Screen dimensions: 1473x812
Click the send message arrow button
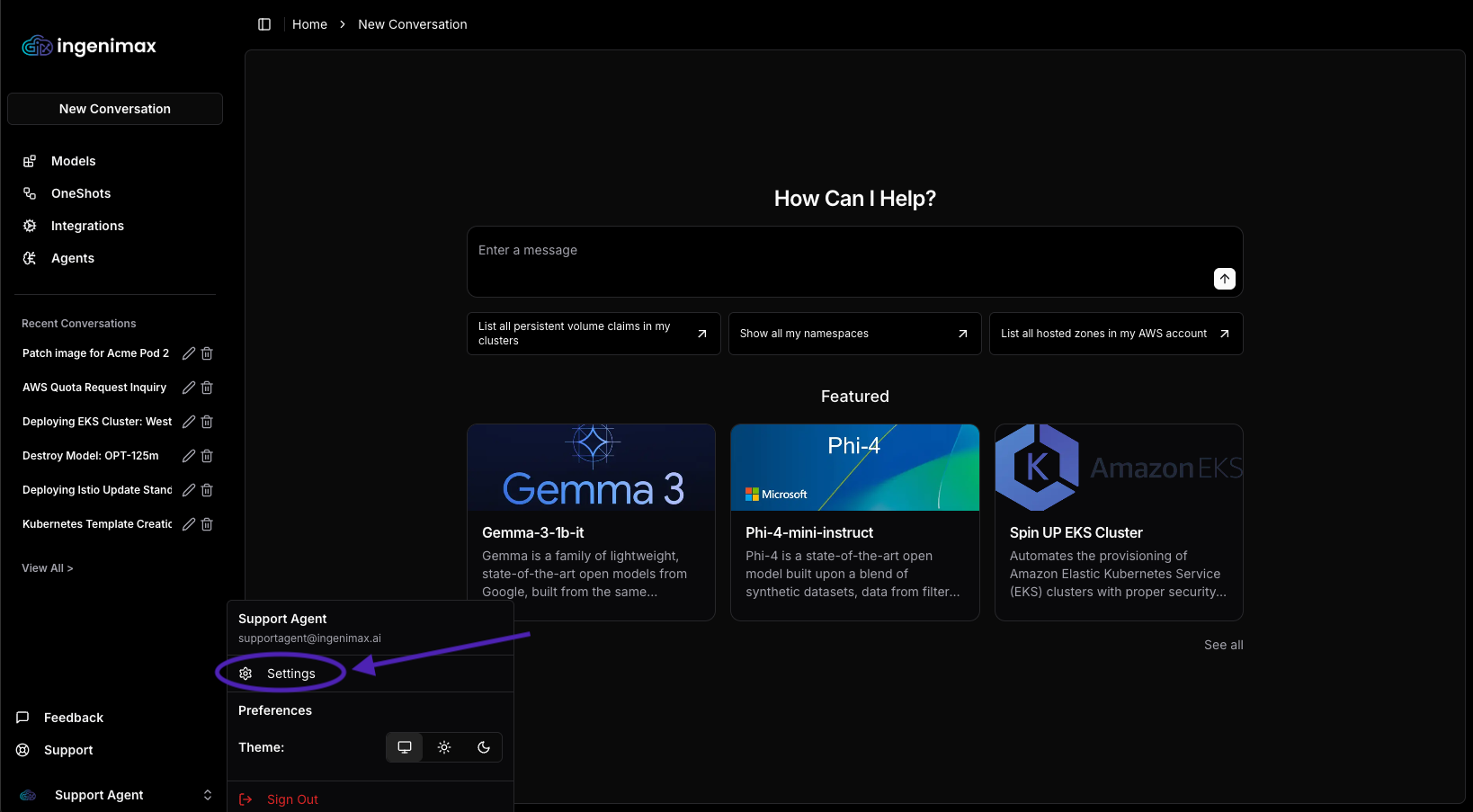tap(1224, 279)
